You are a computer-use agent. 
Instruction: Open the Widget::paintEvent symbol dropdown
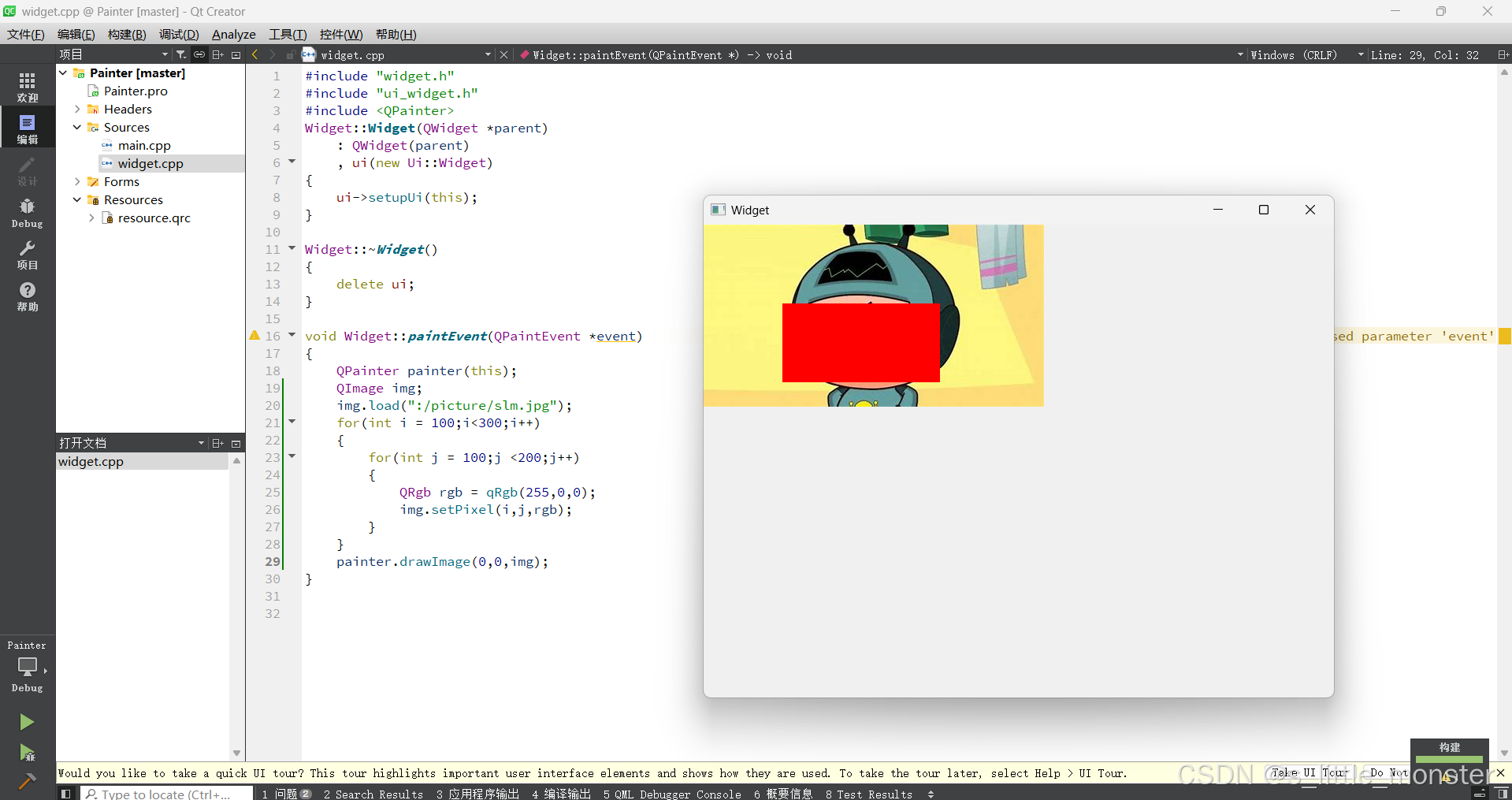coord(1240,54)
